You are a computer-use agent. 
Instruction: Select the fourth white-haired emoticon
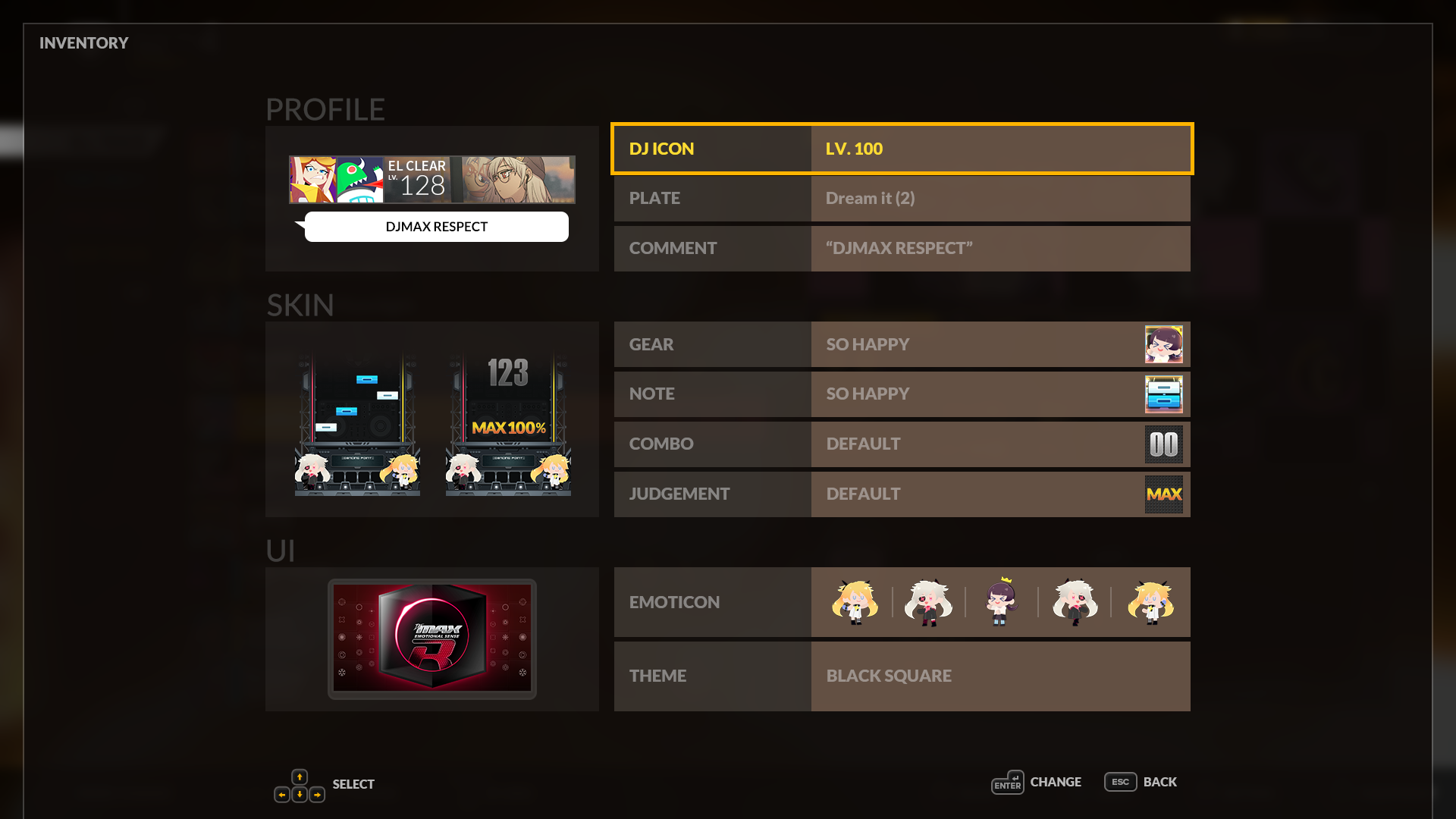(1075, 602)
